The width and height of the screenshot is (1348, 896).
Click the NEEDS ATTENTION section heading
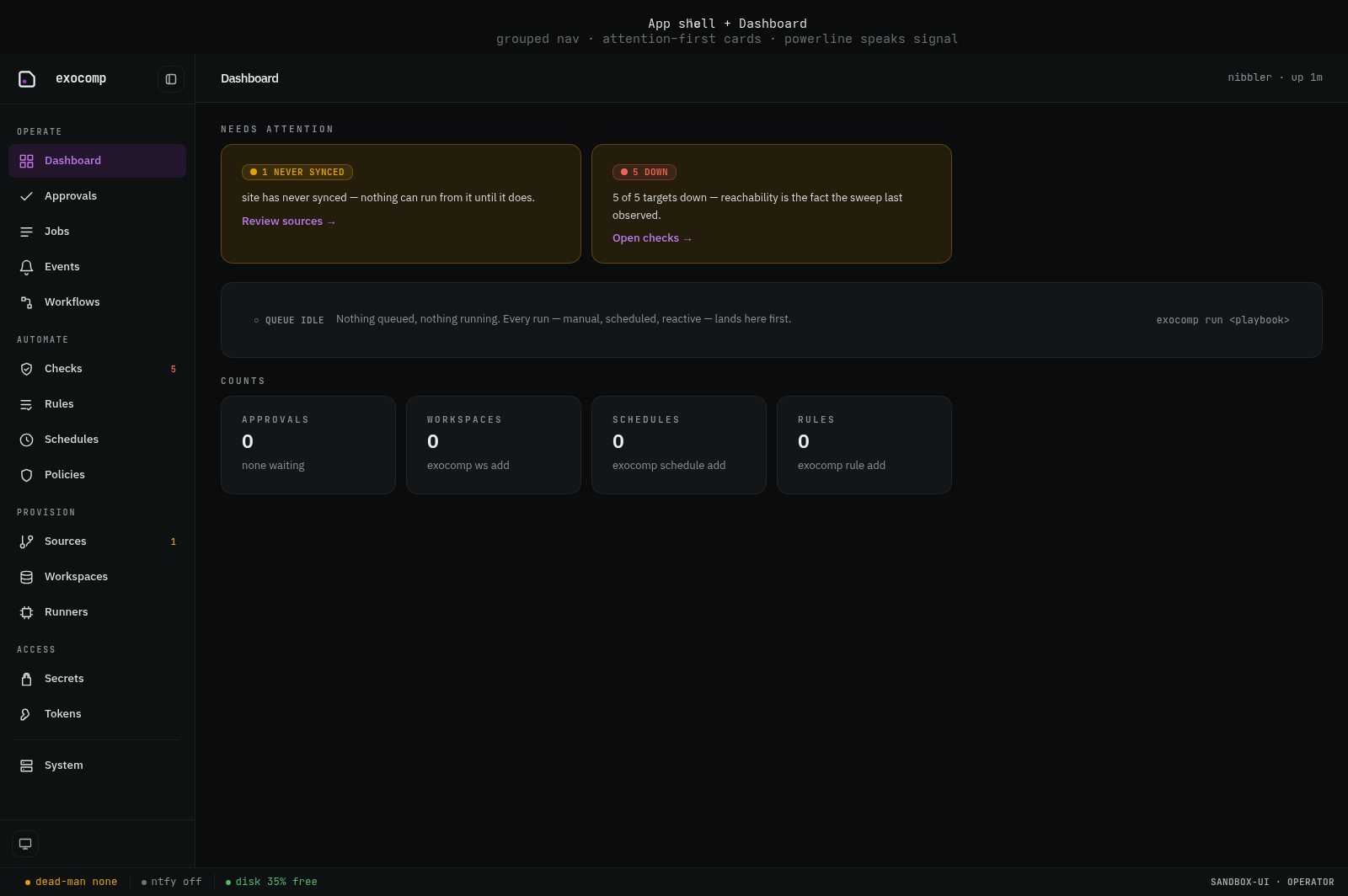[277, 130]
